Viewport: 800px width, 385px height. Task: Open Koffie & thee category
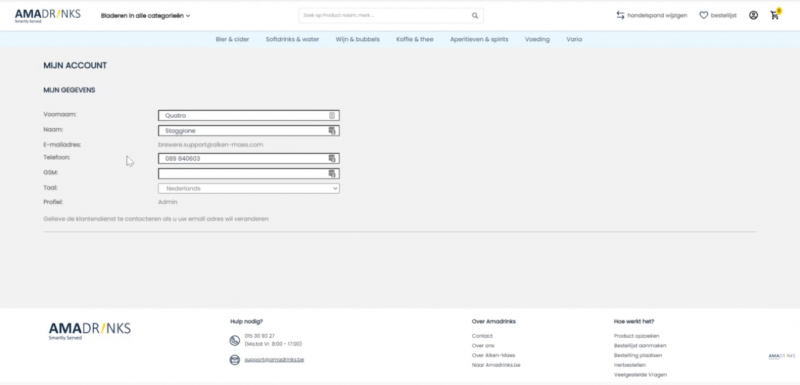click(x=415, y=39)
